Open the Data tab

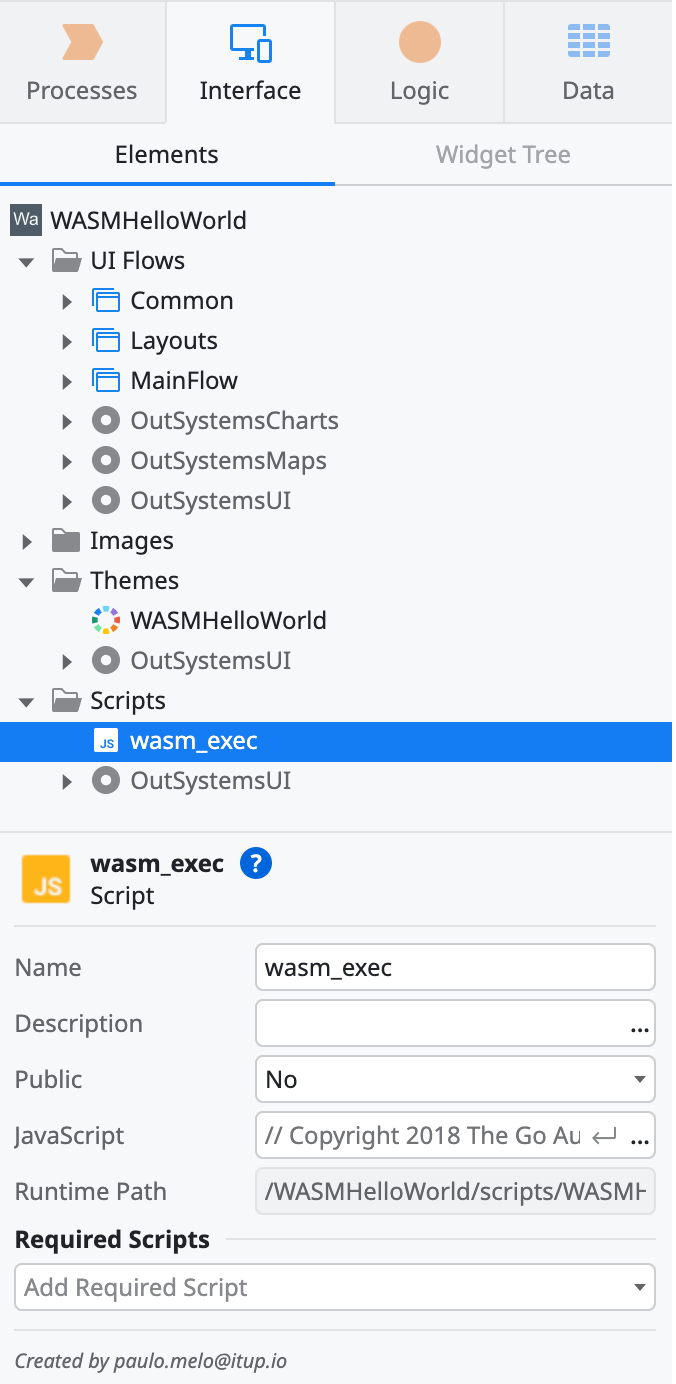588,62
